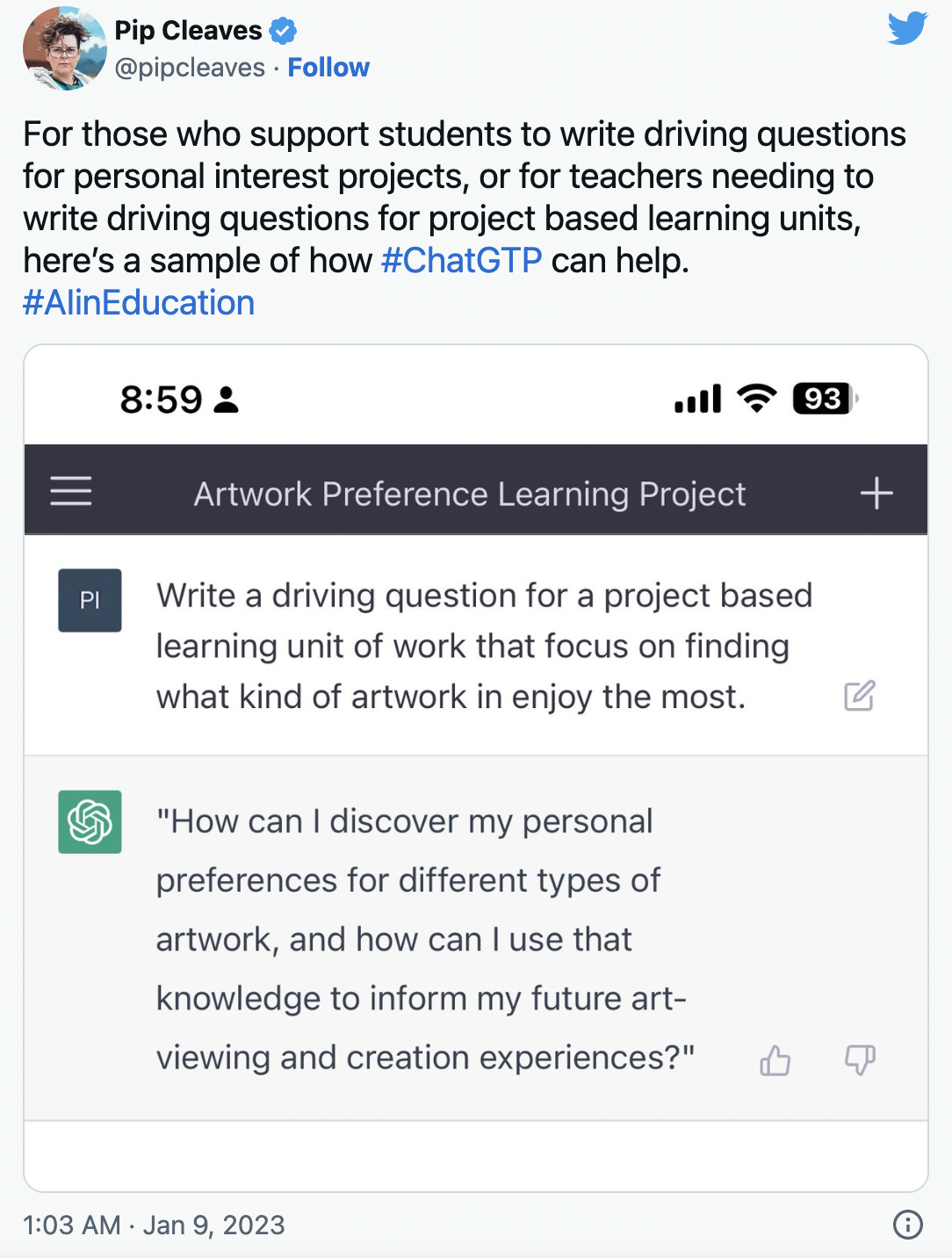The height and width of the screenshot is (1258, 952).
Task: Click the Twitter bird logo
Action: point(907,28)
